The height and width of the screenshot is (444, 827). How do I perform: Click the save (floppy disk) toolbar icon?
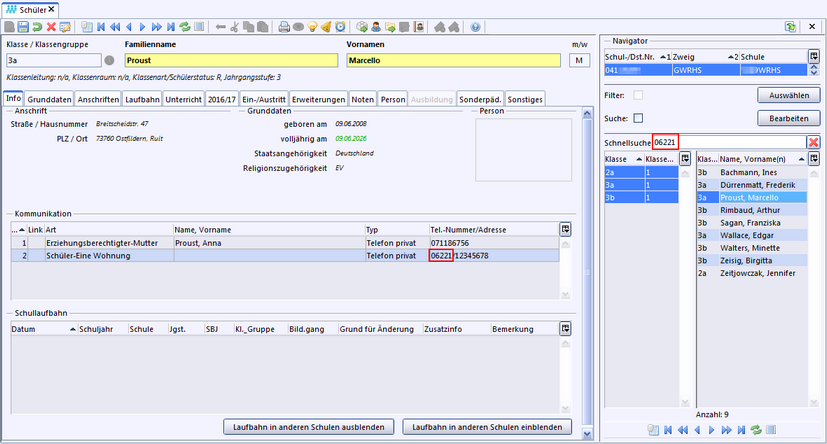[x=25, y=27]
